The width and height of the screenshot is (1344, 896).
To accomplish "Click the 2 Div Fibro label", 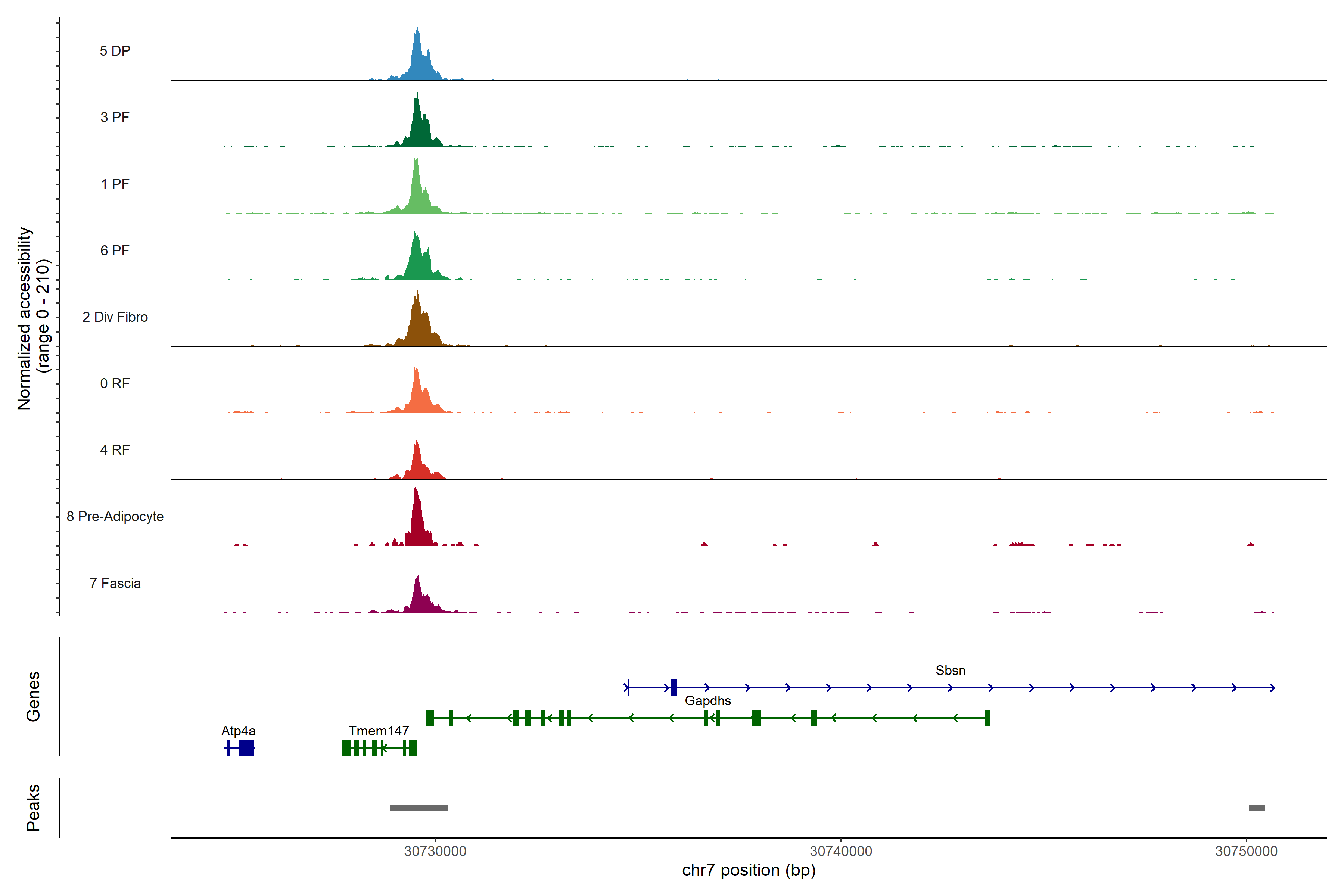I will coord(115,317).
